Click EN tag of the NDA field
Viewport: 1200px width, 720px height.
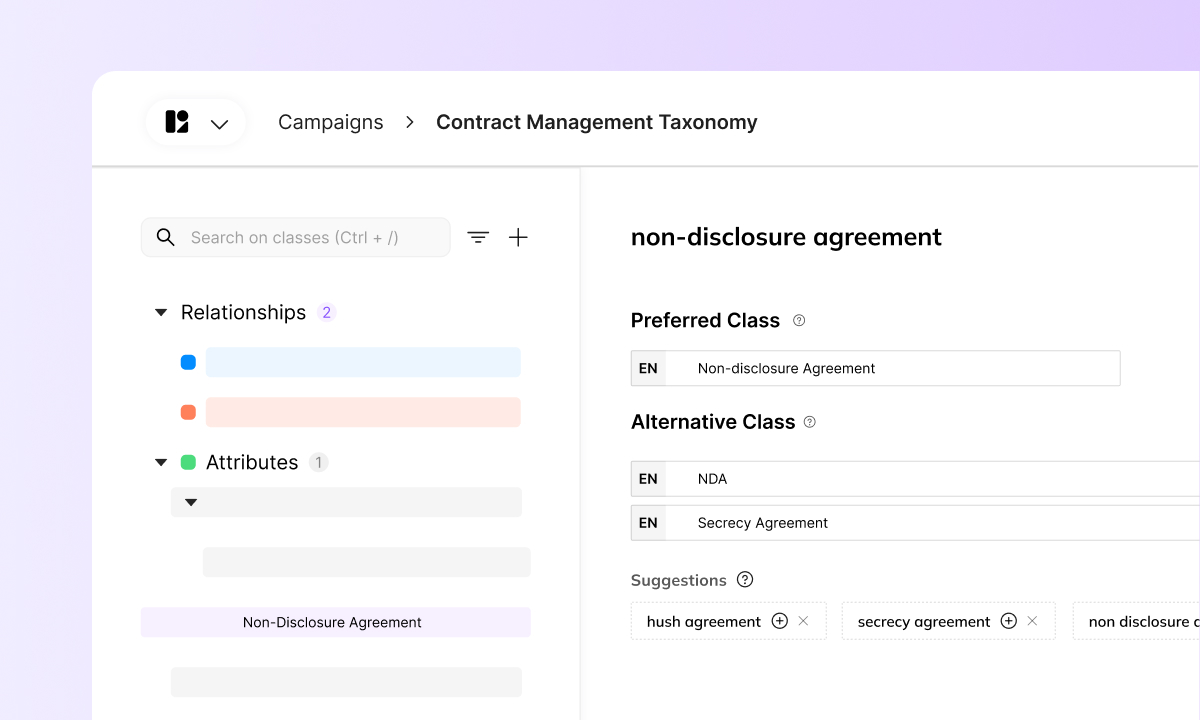(648, 479)
